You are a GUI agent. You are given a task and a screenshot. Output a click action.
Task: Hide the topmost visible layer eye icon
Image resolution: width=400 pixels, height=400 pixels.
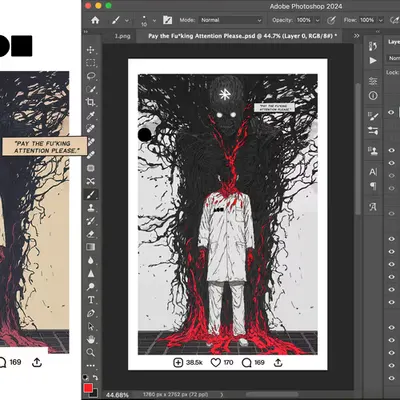click(391, 113)
